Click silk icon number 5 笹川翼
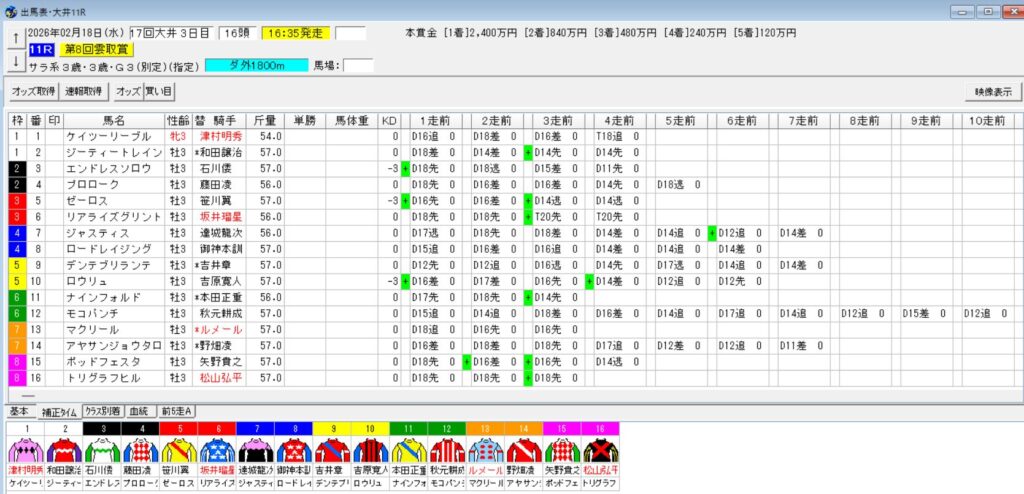Screen dimensions: 1024x494 (179, 450)
